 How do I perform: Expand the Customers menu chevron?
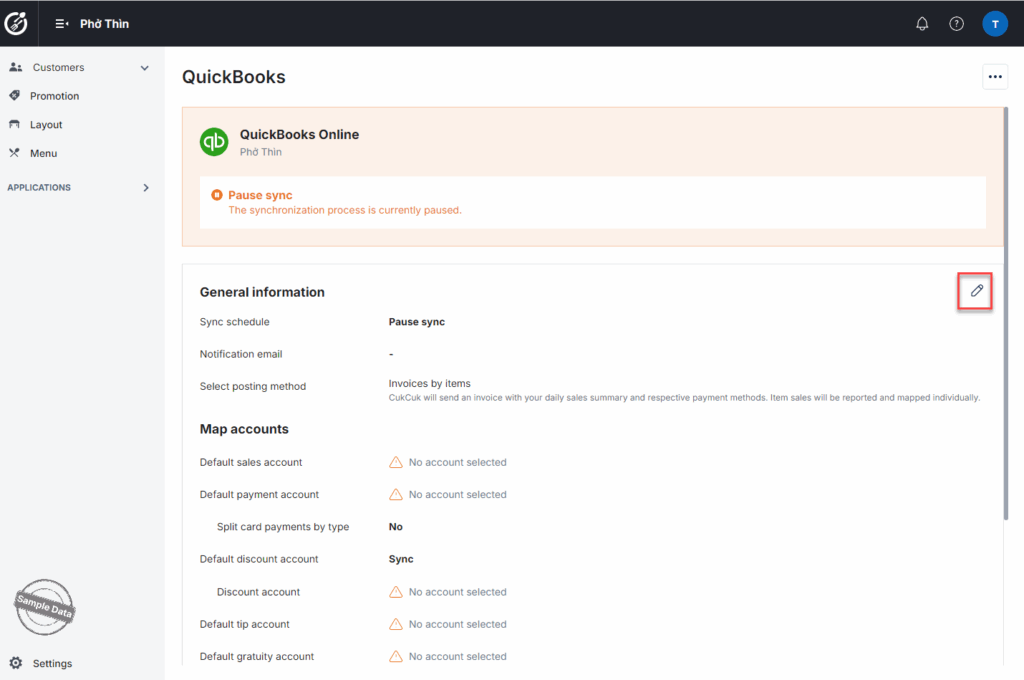click(145, 68)
